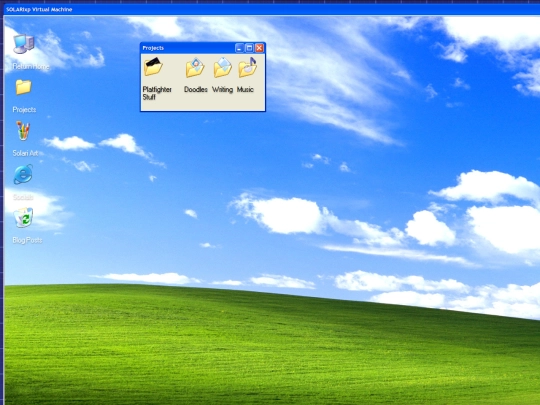The width and height of the screenshot is (540, 405).
Task: Select the 'Doodles' label in Projects window
Action: point(196,90)
